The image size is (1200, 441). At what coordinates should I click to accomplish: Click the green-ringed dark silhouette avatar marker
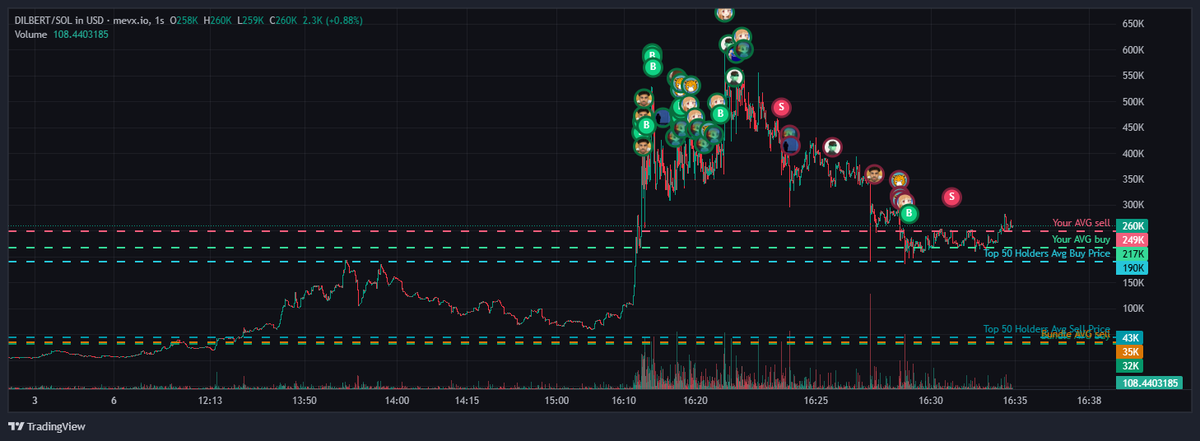point(663,117)
